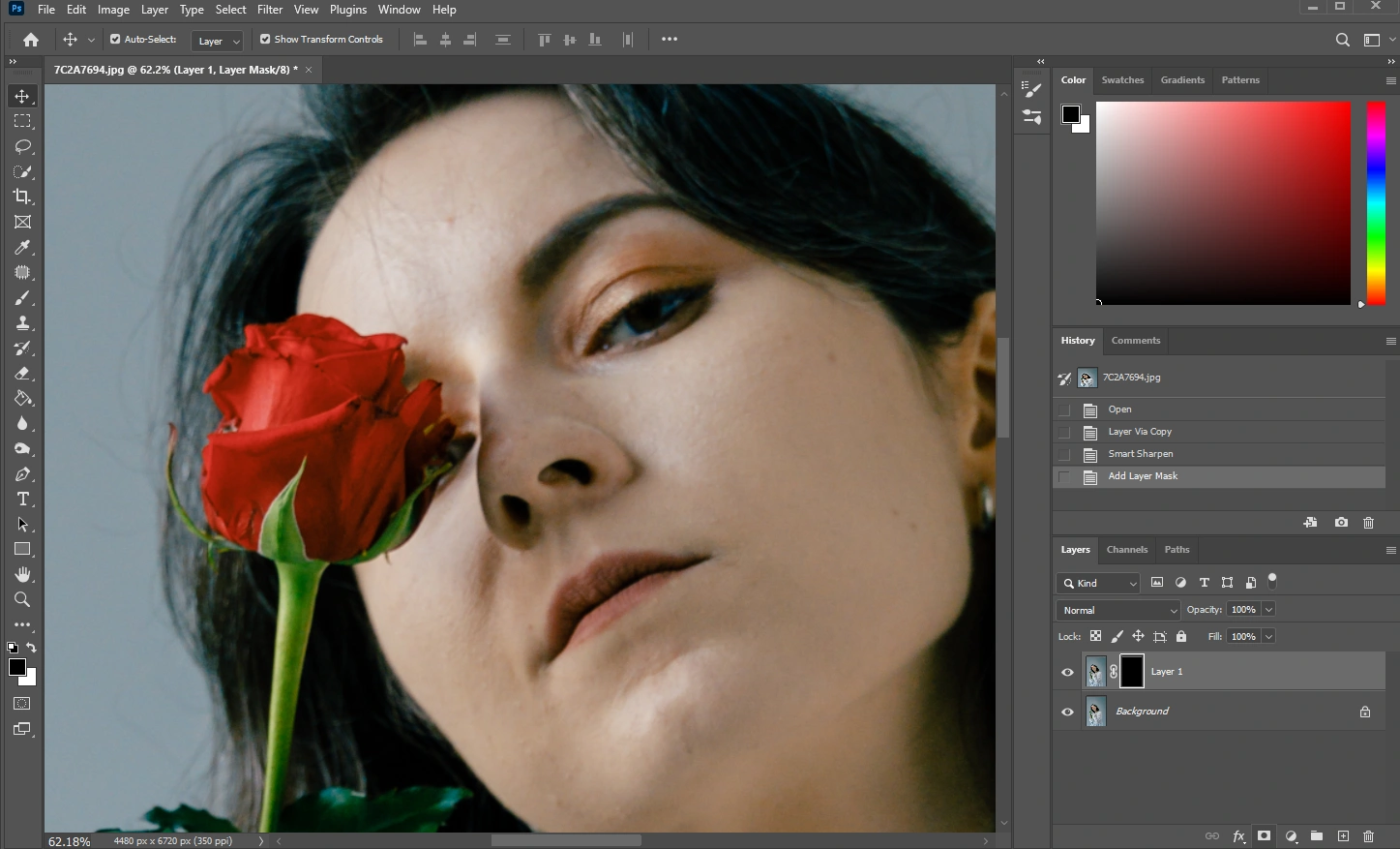Switch to the Swatches tab

coord(1122,80)
